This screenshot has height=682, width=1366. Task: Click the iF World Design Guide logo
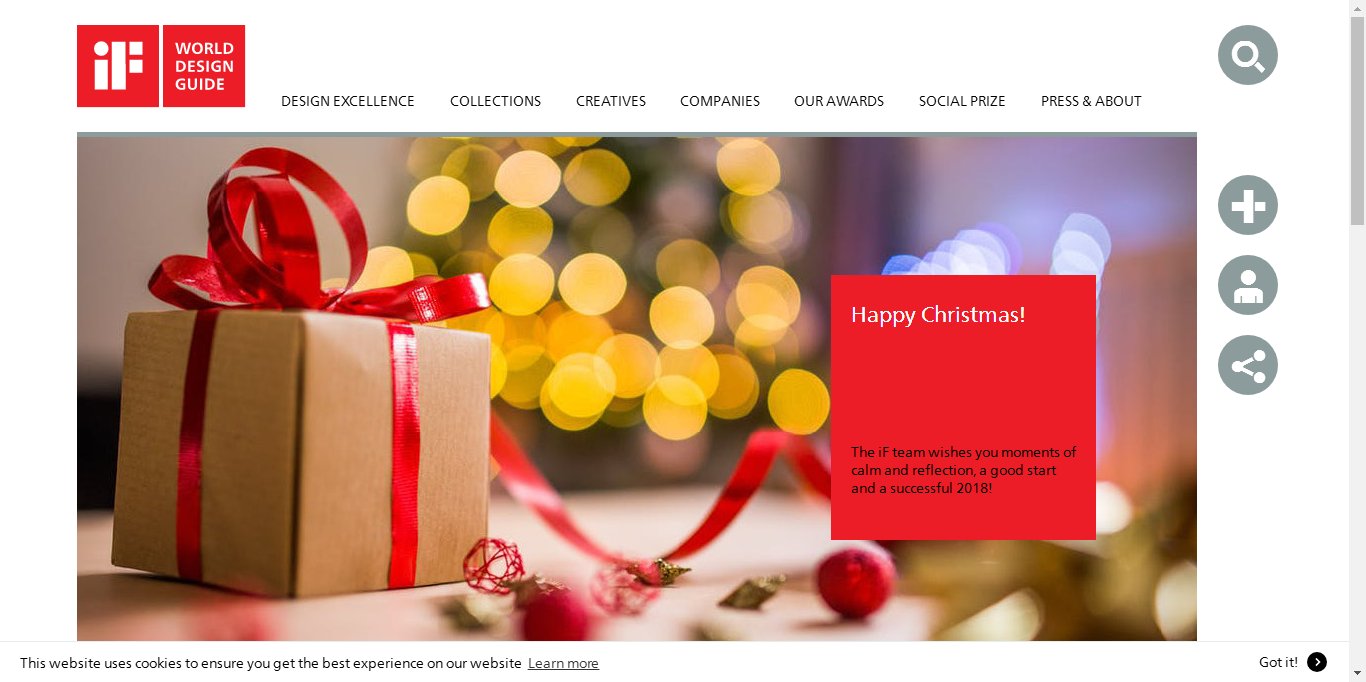[x=161, y=66]
